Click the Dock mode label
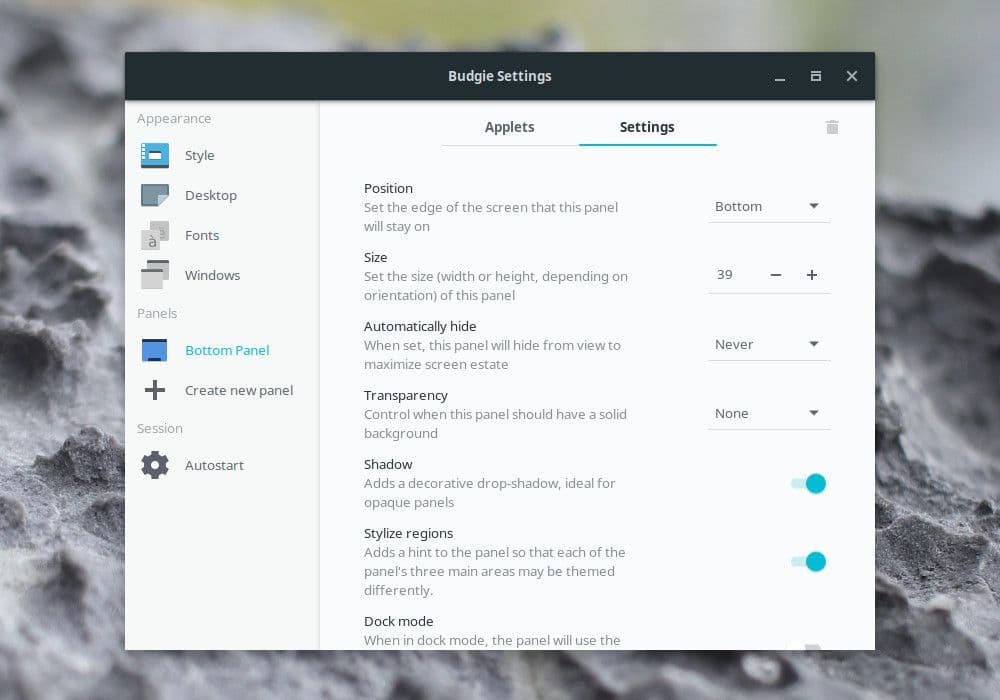The height and width of the screenshot is (700, 1000). click(399, 622)
